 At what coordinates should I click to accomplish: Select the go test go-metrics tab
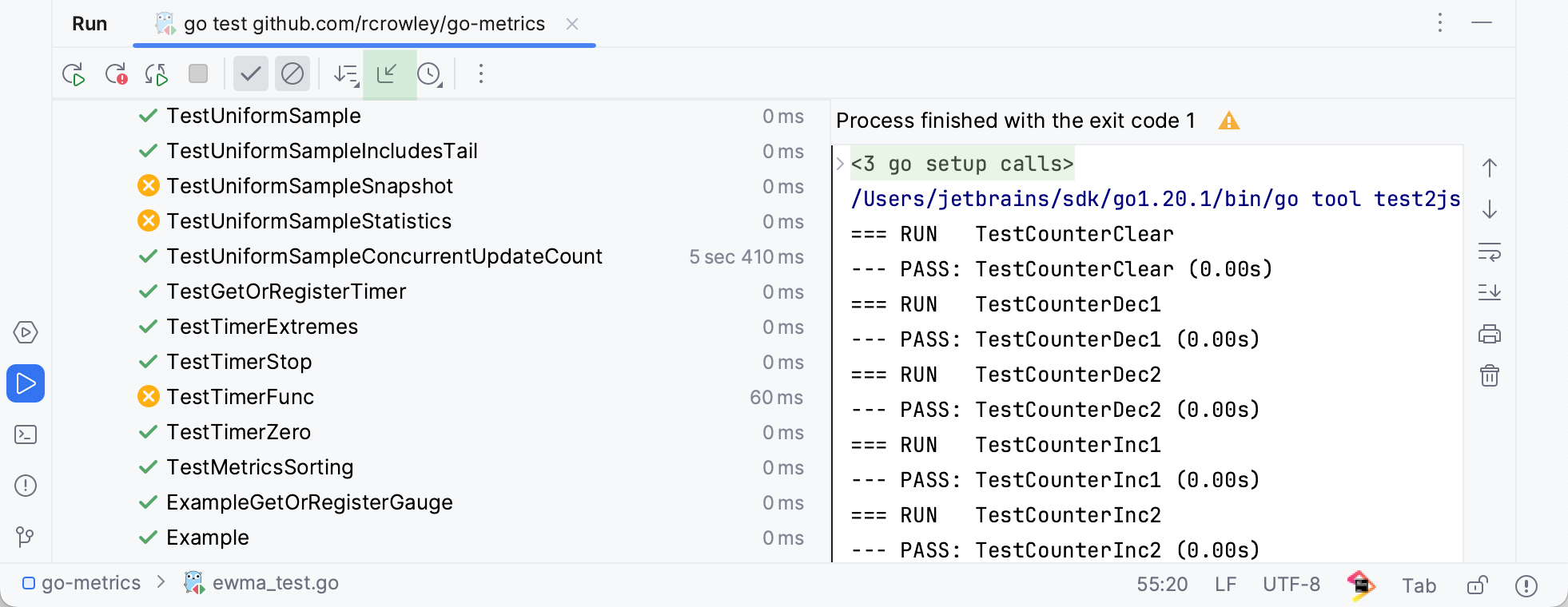click(x=364, y=24)
